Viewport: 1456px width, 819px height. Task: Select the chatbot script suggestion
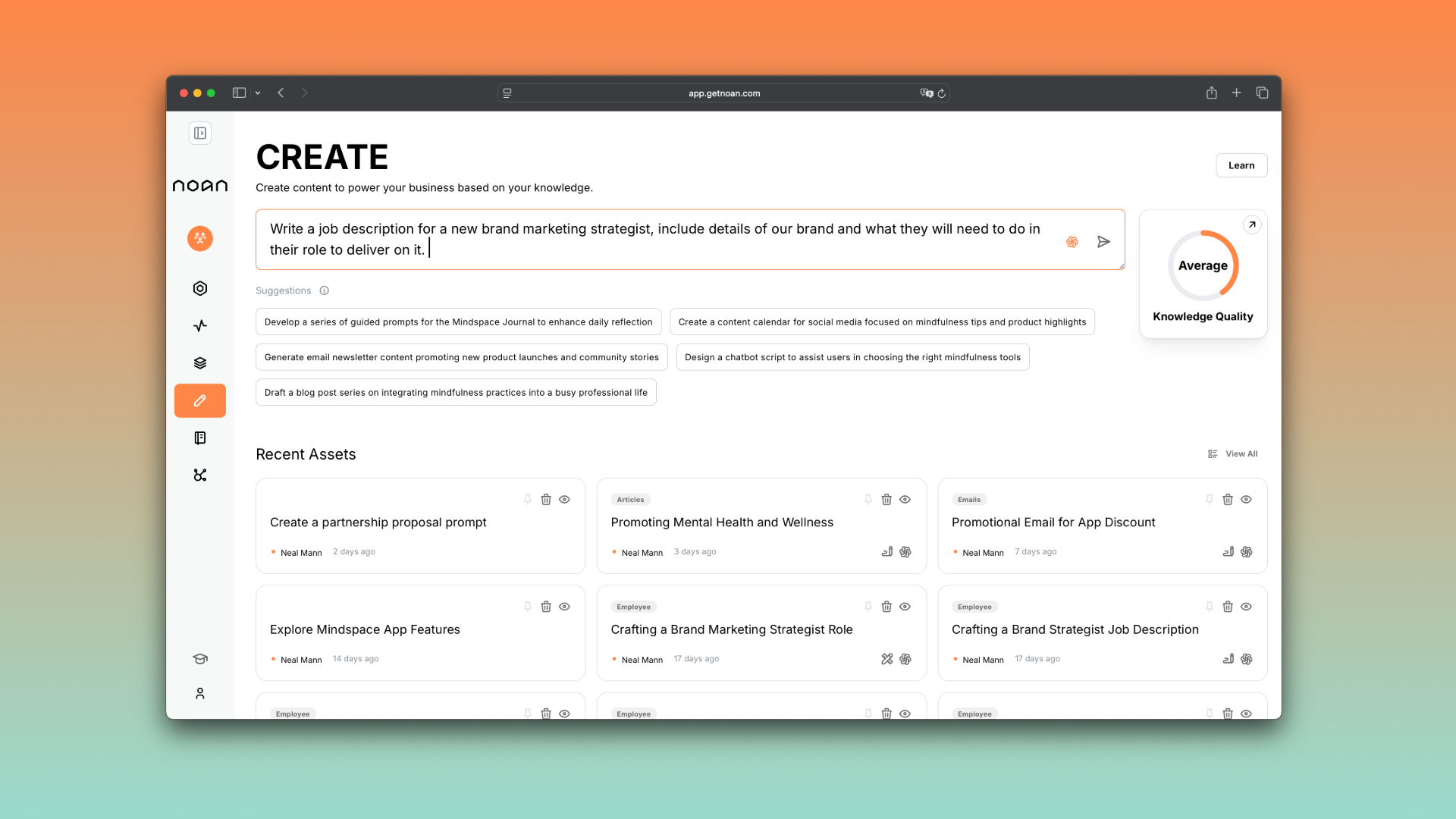coord(852,357)
